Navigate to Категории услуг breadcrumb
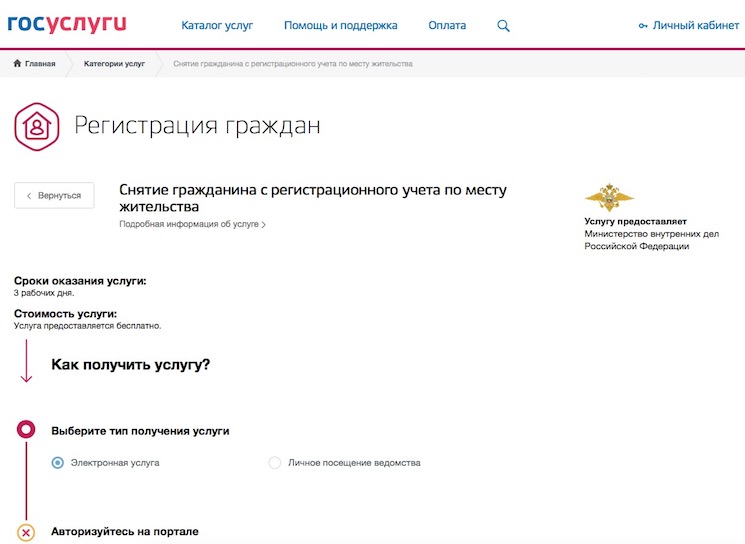Image resolution: width=745 pixels, height=544 pixels. [x=114, y=63]
